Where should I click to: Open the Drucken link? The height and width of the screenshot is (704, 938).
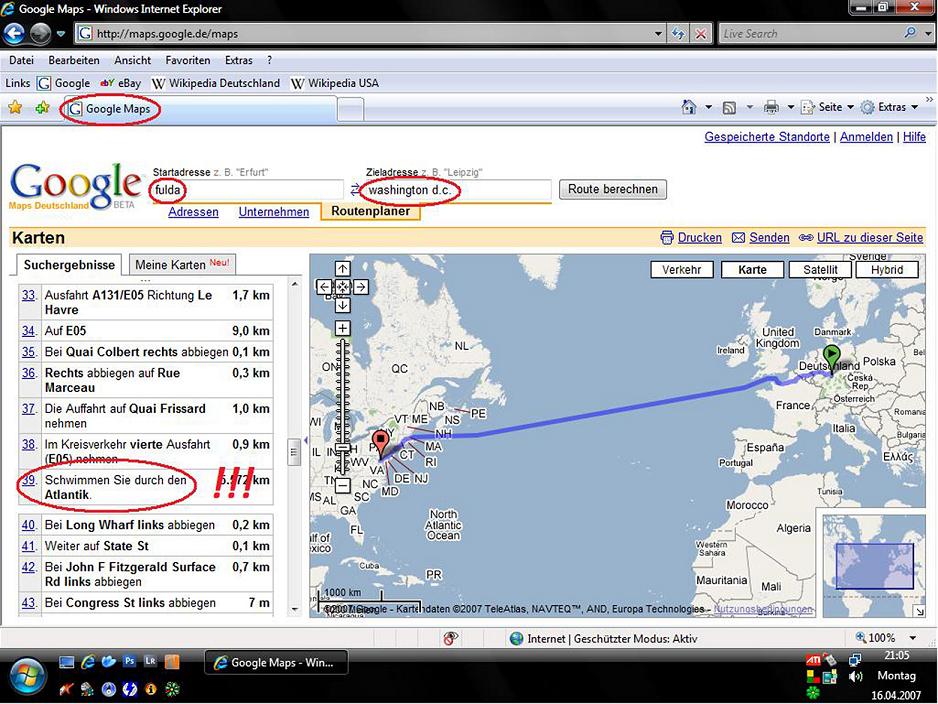click(699, 237)
